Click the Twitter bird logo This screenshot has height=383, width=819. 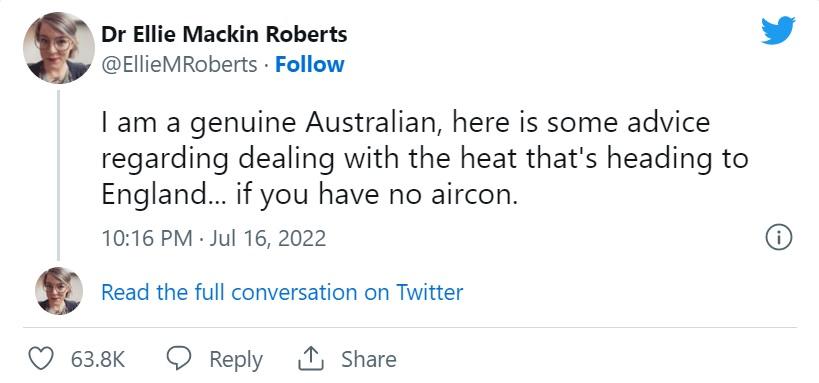[778, 30]
